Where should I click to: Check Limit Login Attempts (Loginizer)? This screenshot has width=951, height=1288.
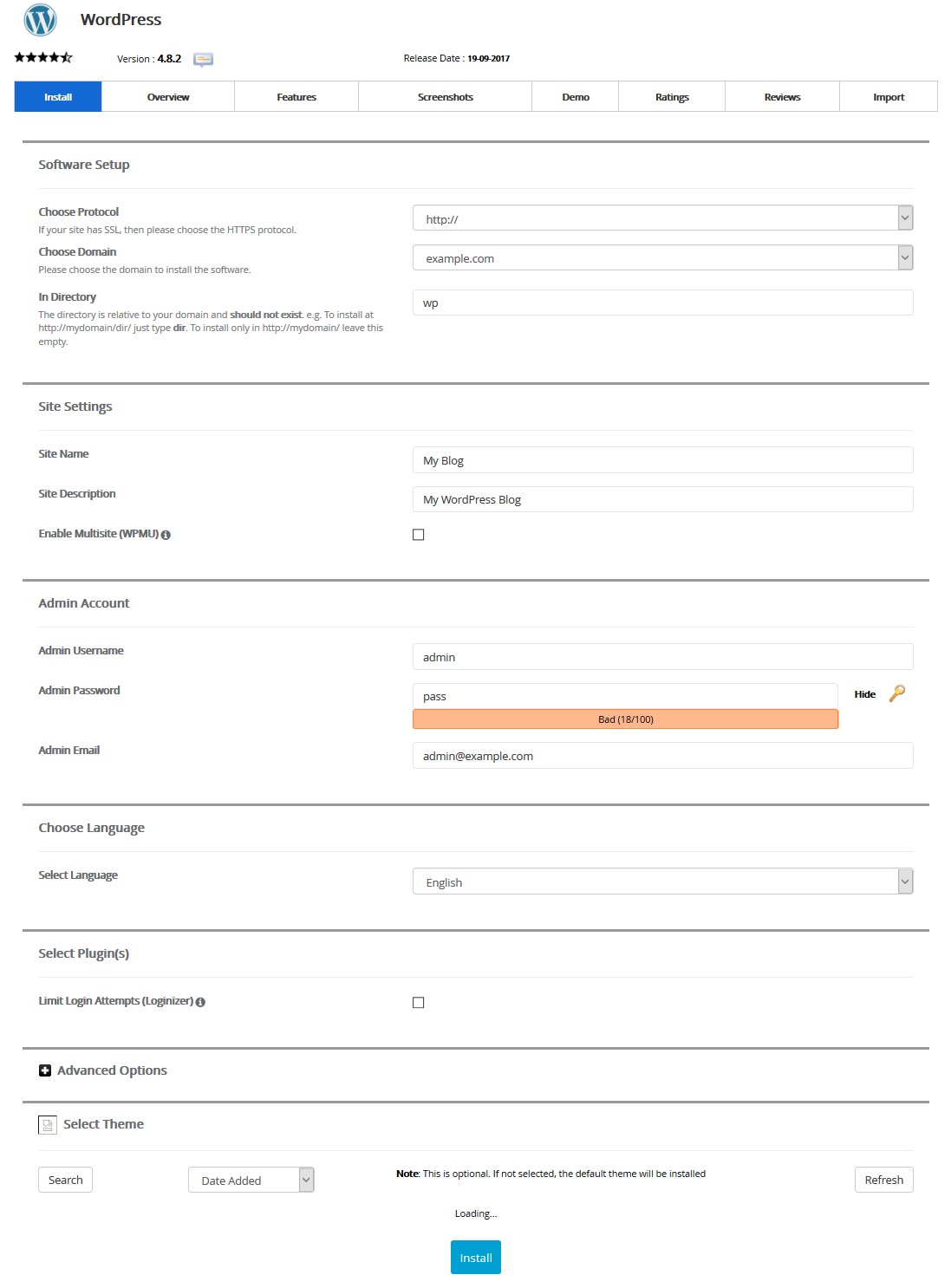(x=419, y=1003)
